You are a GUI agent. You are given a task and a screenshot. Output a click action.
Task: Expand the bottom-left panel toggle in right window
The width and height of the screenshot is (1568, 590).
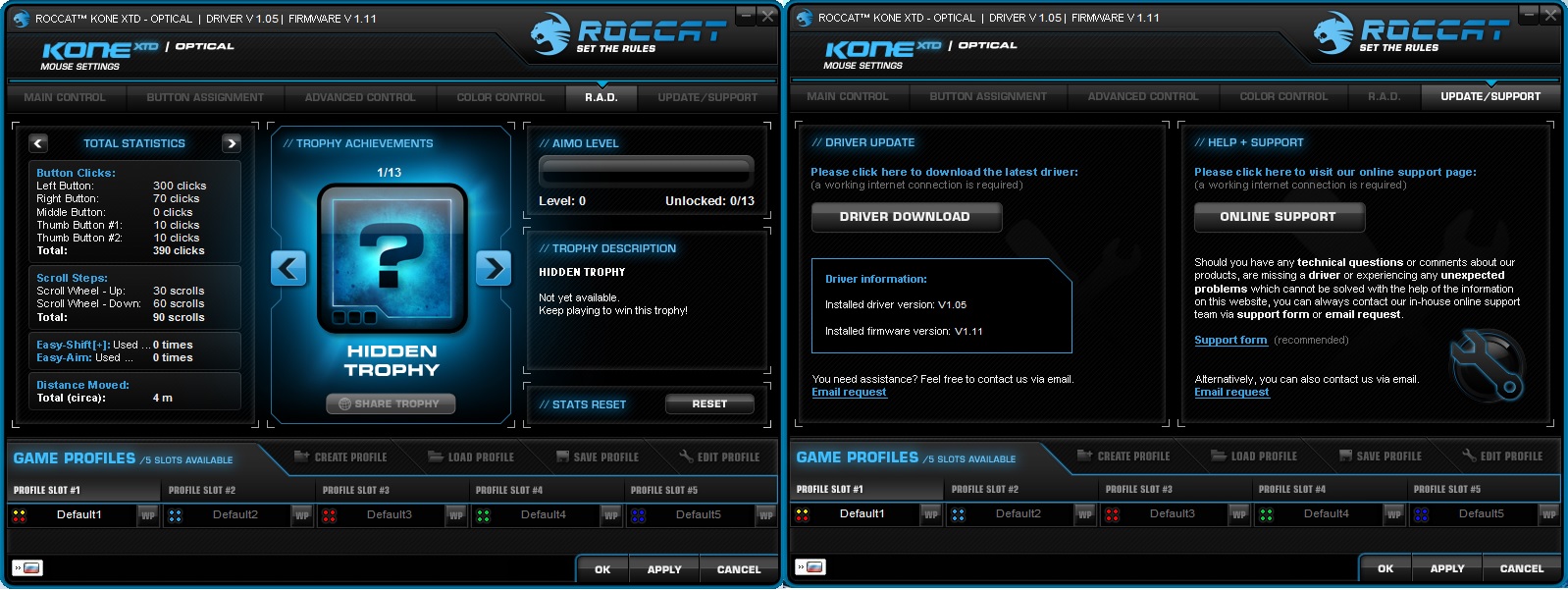click(x=810, y=566)
